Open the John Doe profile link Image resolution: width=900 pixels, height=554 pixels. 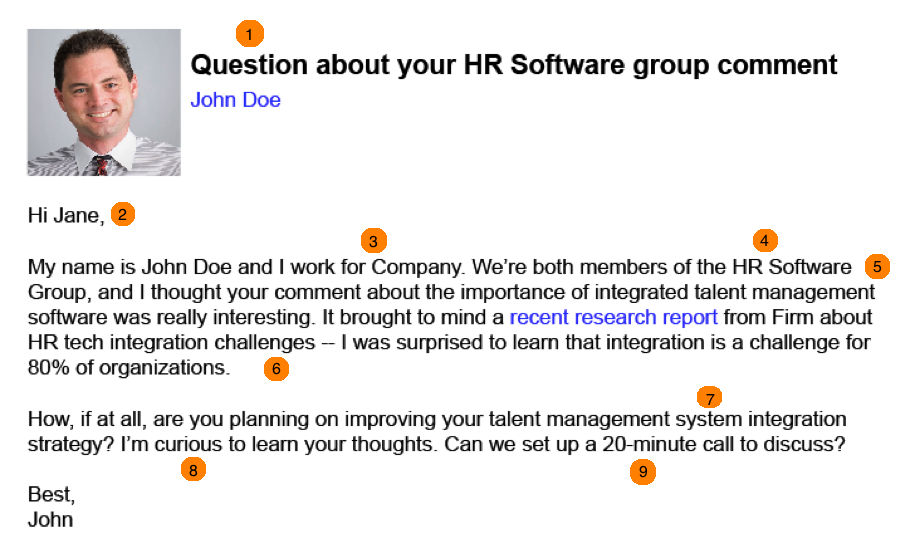tap(235, 100)
